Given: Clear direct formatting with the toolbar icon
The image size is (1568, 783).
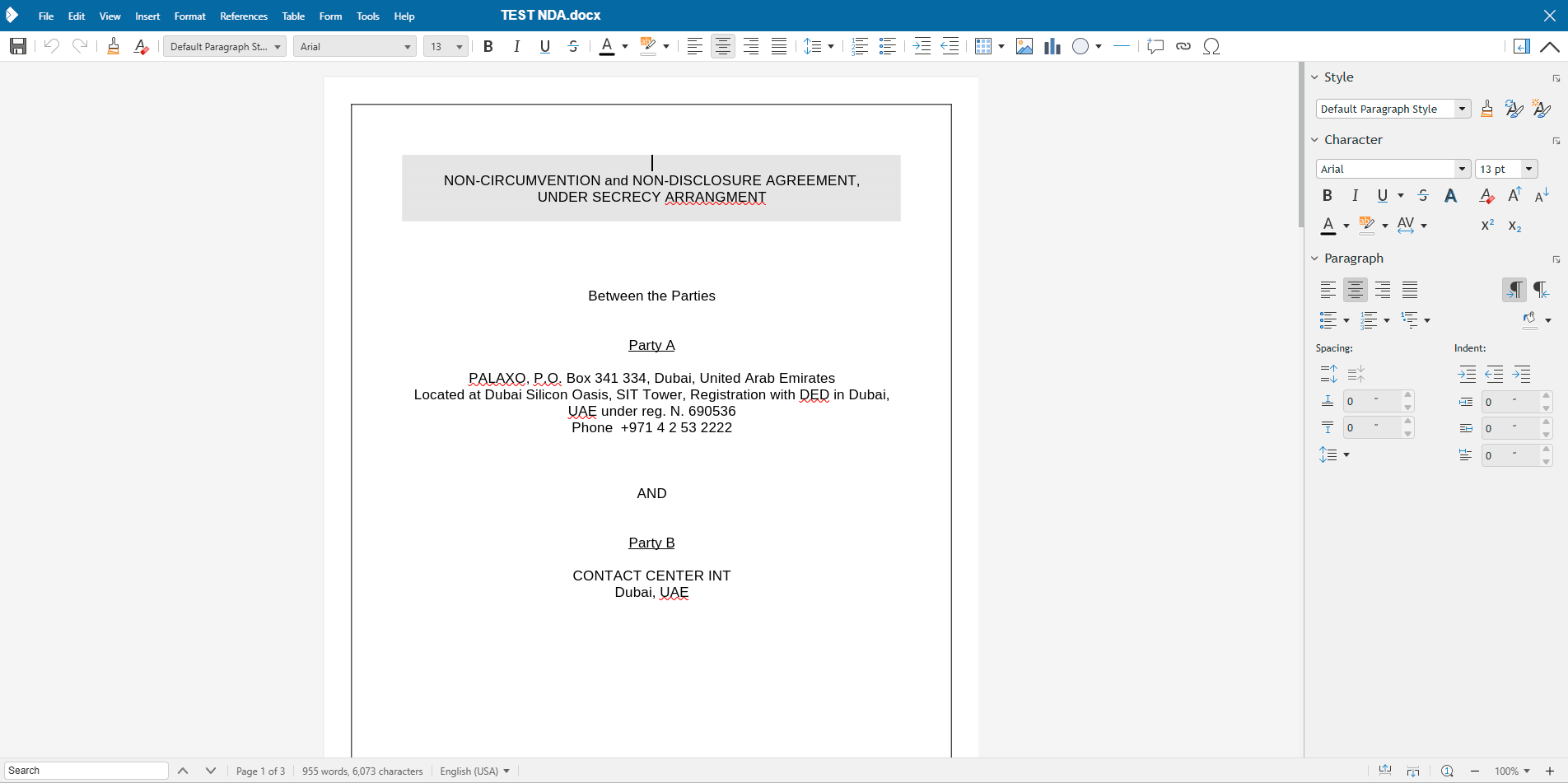Looking at the screenshot, I should pos(141,46).
